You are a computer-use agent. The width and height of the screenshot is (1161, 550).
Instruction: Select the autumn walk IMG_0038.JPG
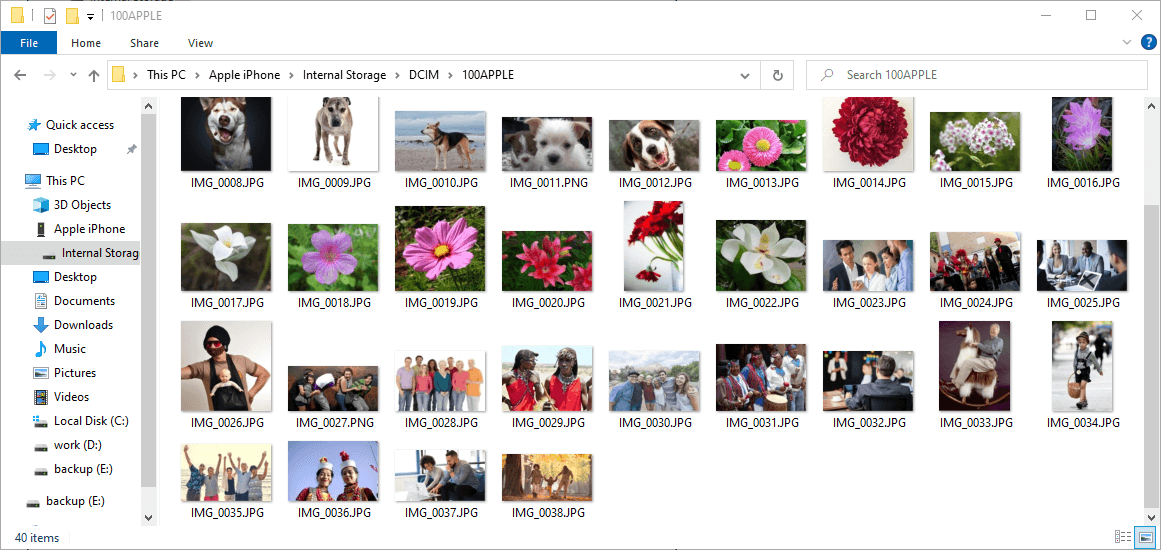click(546, 477)
